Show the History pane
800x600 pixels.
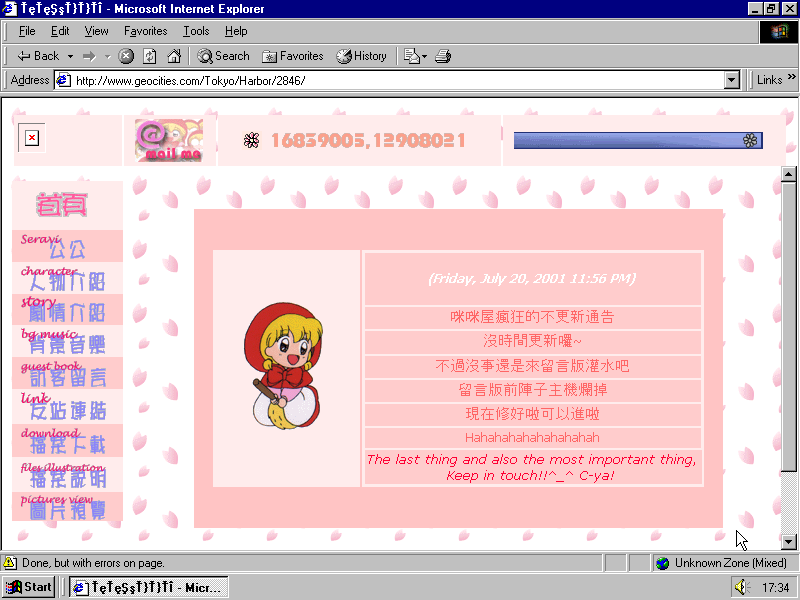(361, 56)
